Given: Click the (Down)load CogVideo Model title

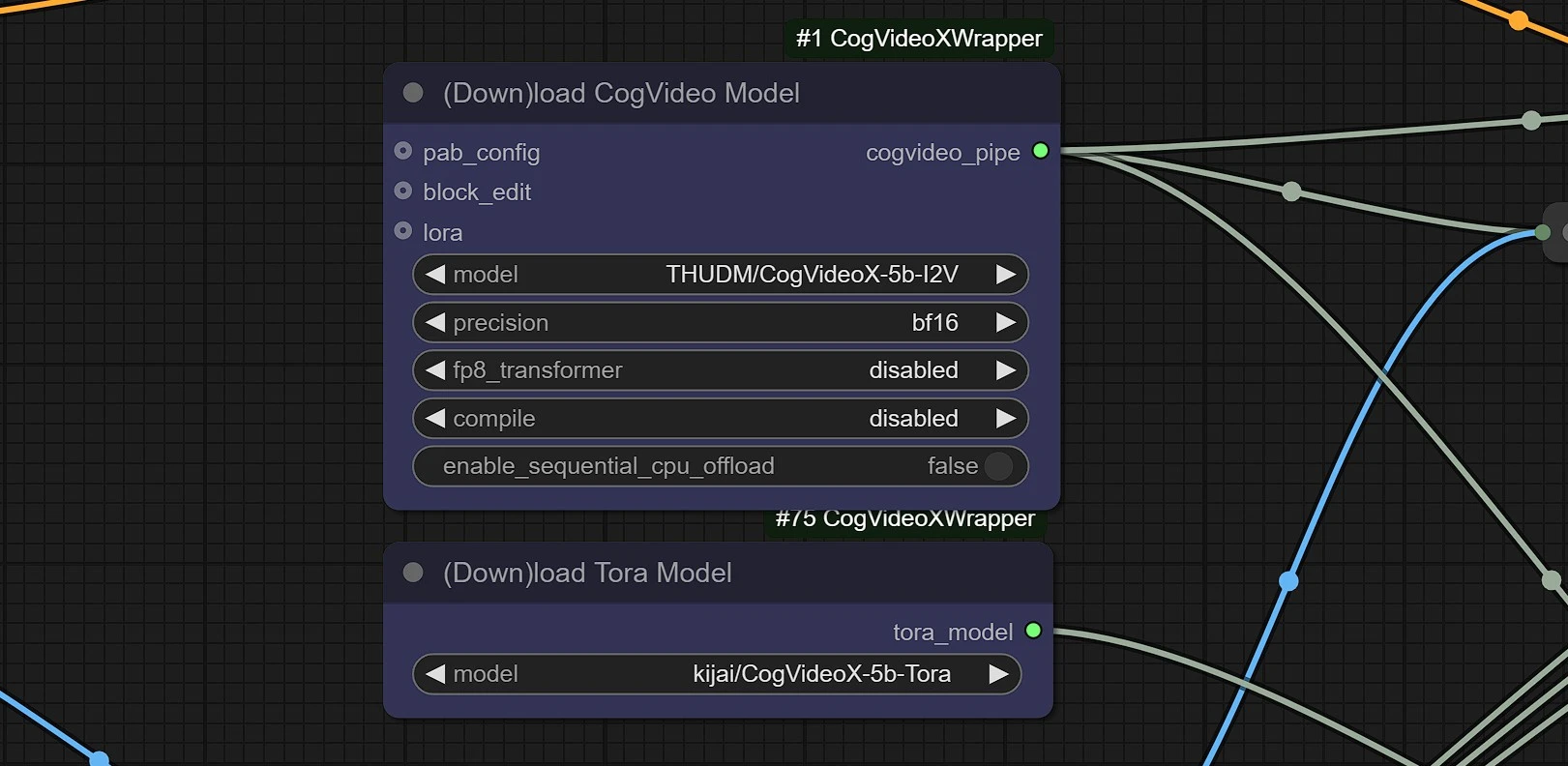Looking at the screenshot, I should tap(621, 93).
